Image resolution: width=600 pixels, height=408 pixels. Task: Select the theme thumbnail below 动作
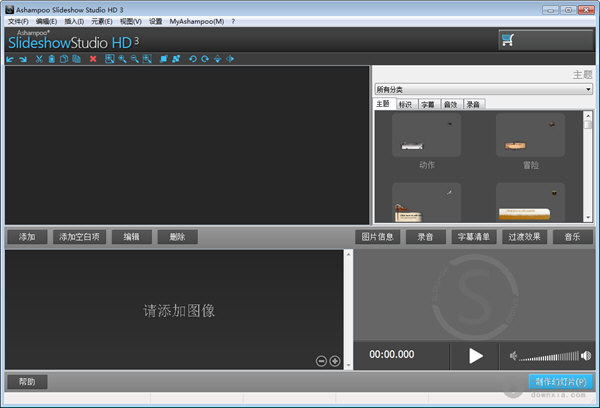point(426,202)
